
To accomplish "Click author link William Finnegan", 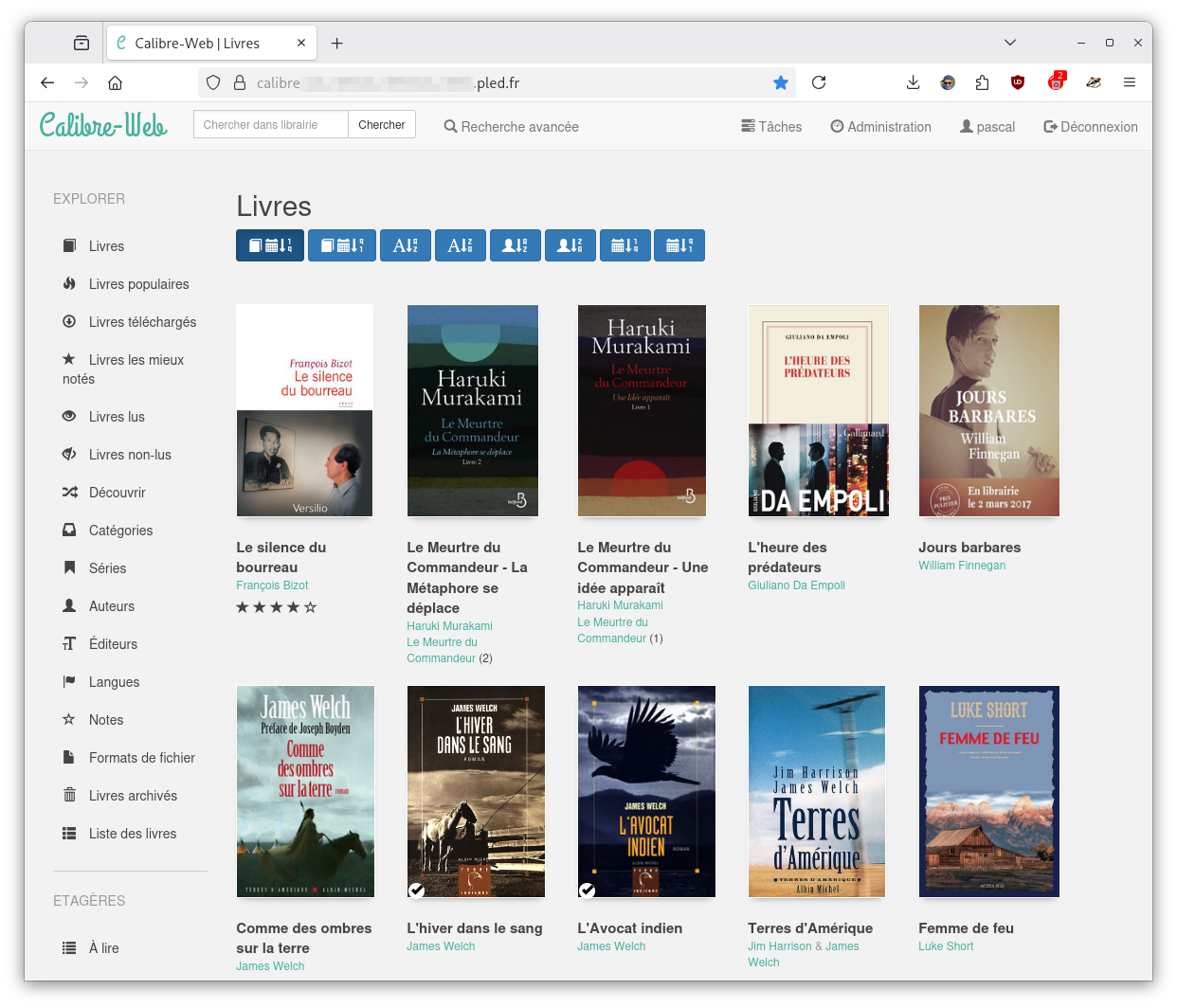I will [962, 566].
